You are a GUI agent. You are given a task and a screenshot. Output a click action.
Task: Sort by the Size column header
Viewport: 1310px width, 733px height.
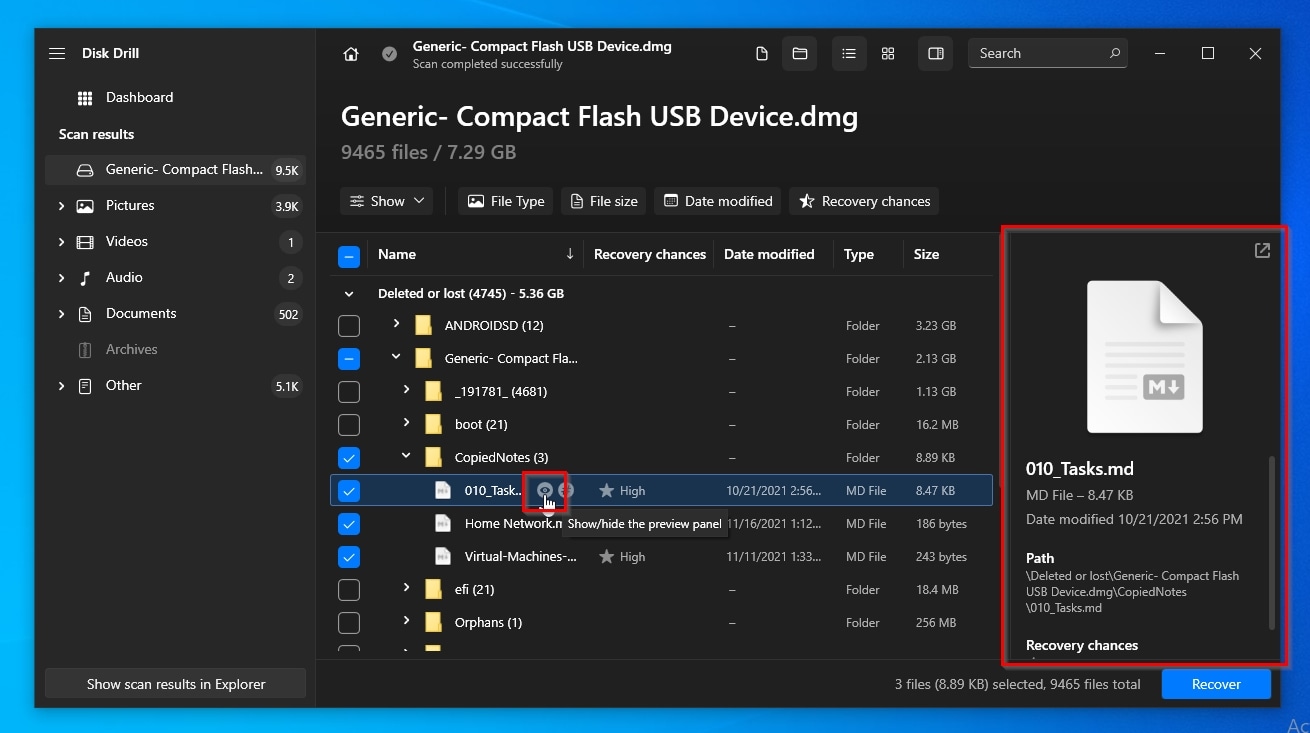point(926,254)
